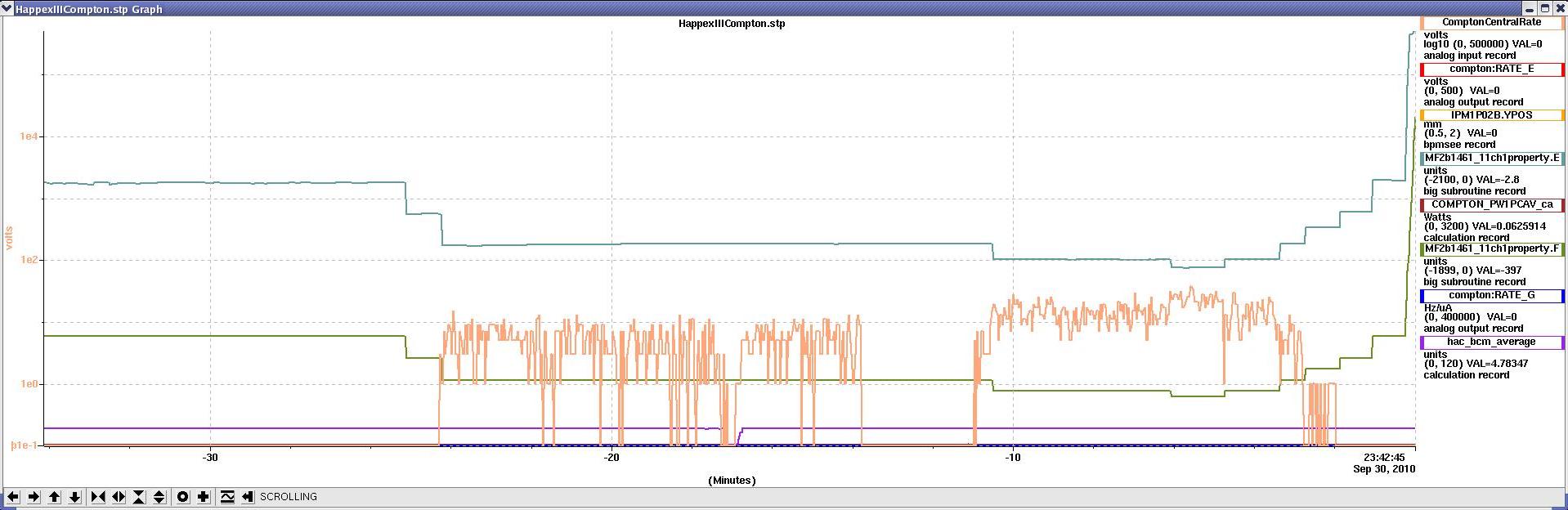Select the ComptonCentralRate curve legend
Image resolution: width=1568 pixels, height=510 pixels.
[x=1492, y=23]
